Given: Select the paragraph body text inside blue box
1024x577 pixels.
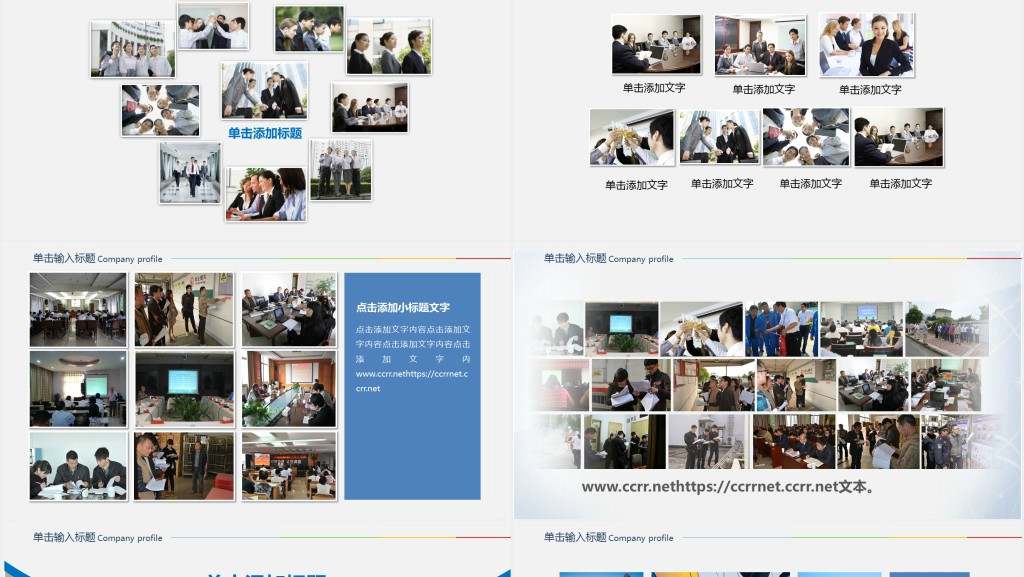Looking at the screenshot, I should (x=413, y=358).
